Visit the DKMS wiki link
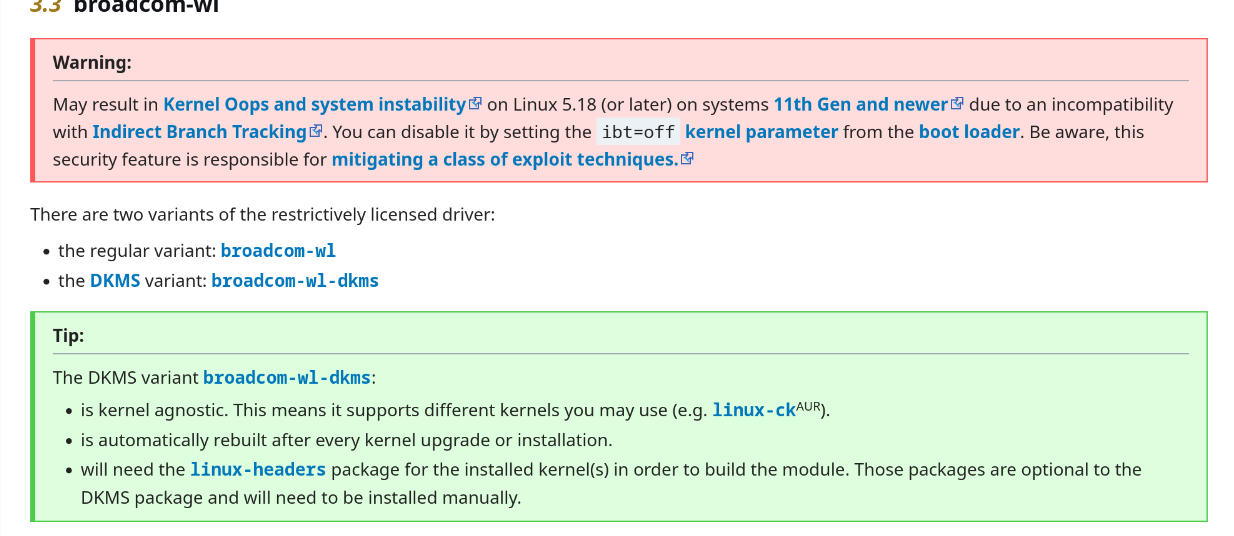1234x536 pixels. 115,280
